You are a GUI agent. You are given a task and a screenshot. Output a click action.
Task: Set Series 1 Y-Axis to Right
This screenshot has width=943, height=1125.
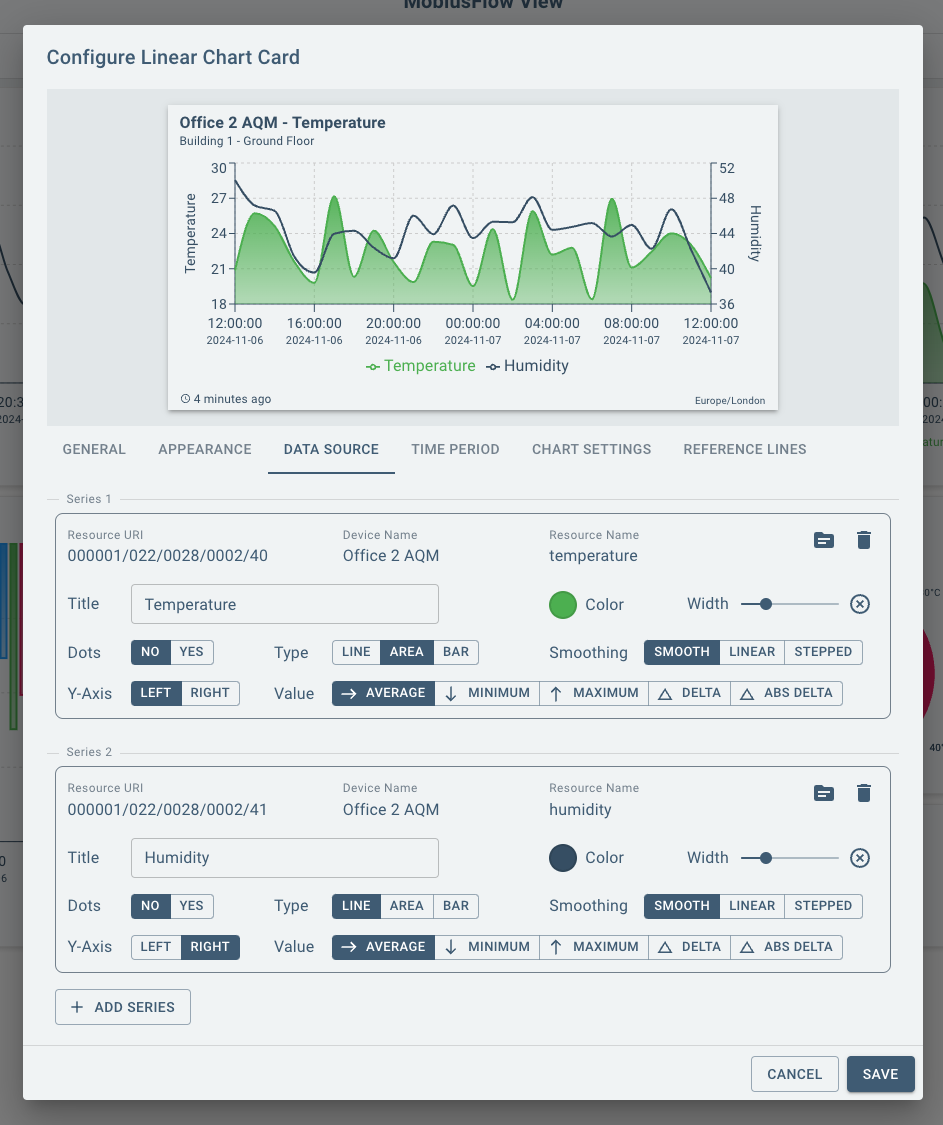pos(210,693)
